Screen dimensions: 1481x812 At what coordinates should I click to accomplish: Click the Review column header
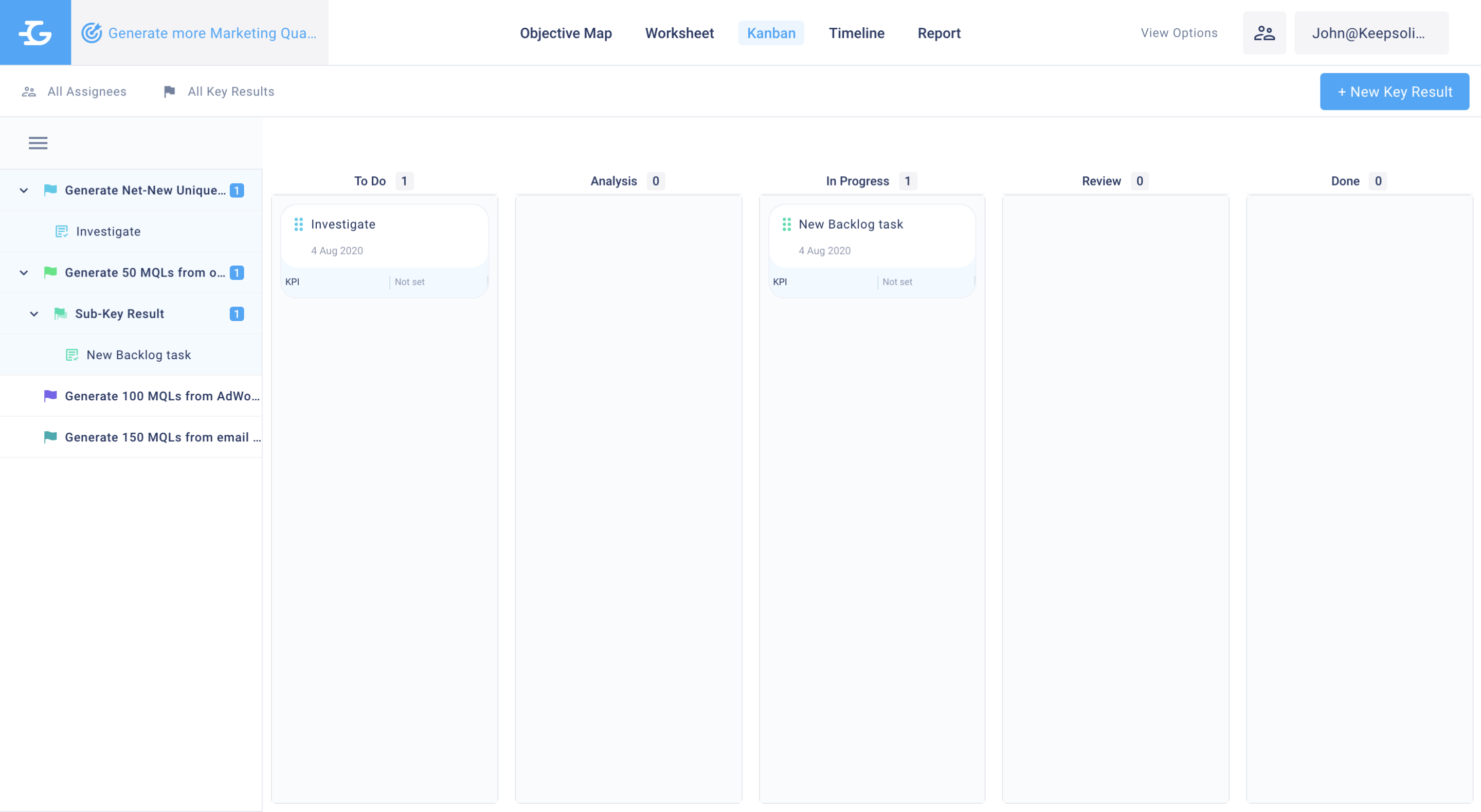[x=1101, y=181]
